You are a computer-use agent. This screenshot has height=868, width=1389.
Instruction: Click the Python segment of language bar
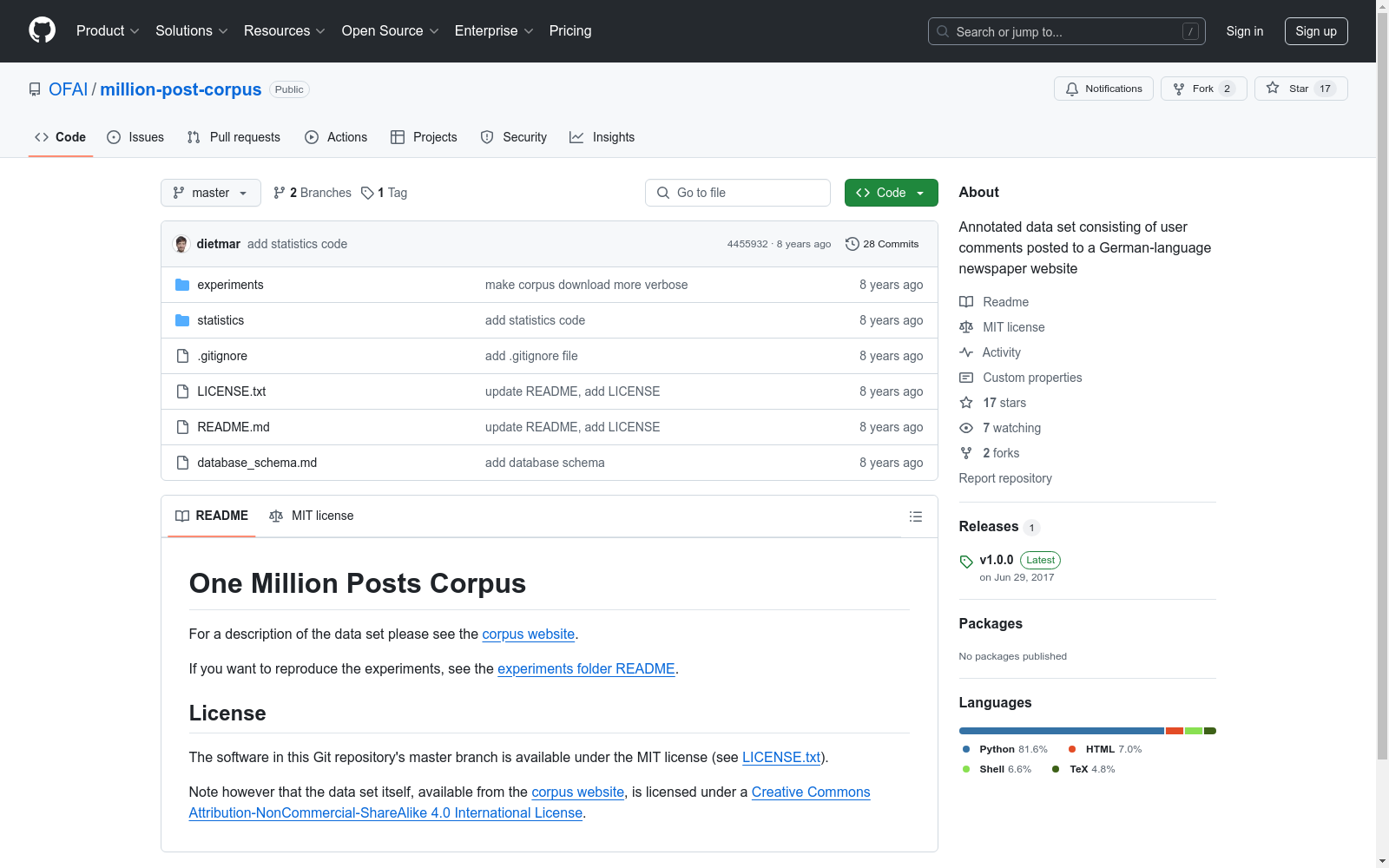(1062, 731)
